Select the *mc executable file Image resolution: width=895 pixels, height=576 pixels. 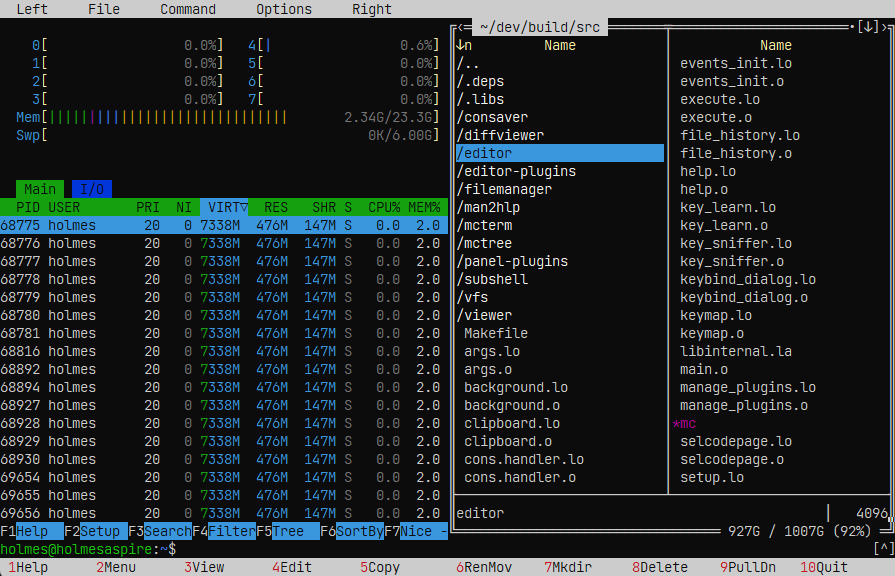click(x=779, y=424)
